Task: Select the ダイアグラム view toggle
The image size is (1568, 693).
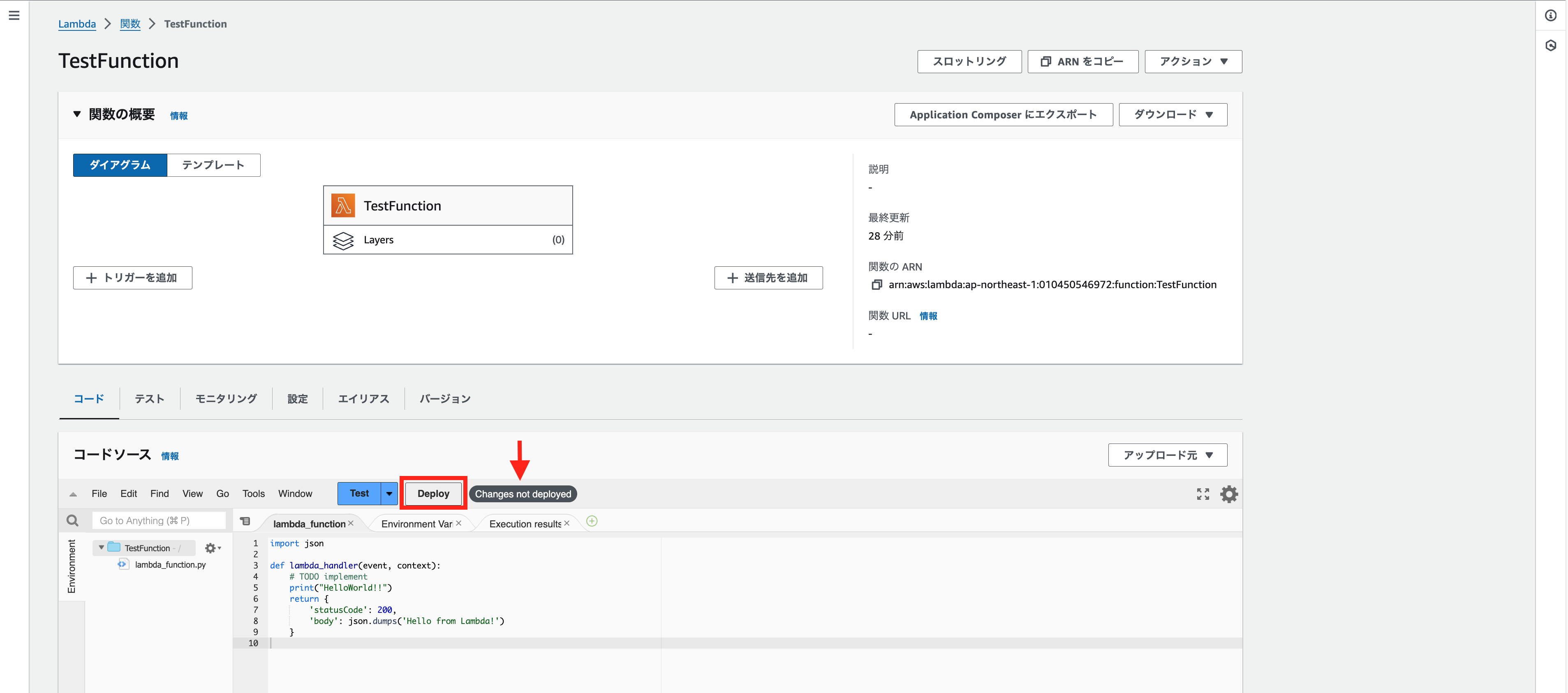Action: [120, 165]
